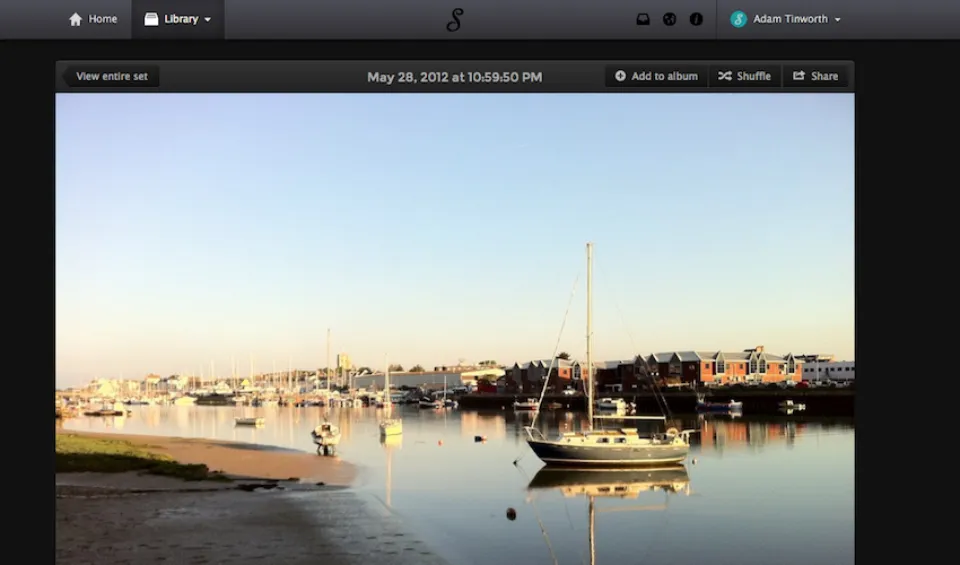Click the center S logo
Image resolution: width=960 pixels, height=565 pixels.
pos(454,20)
